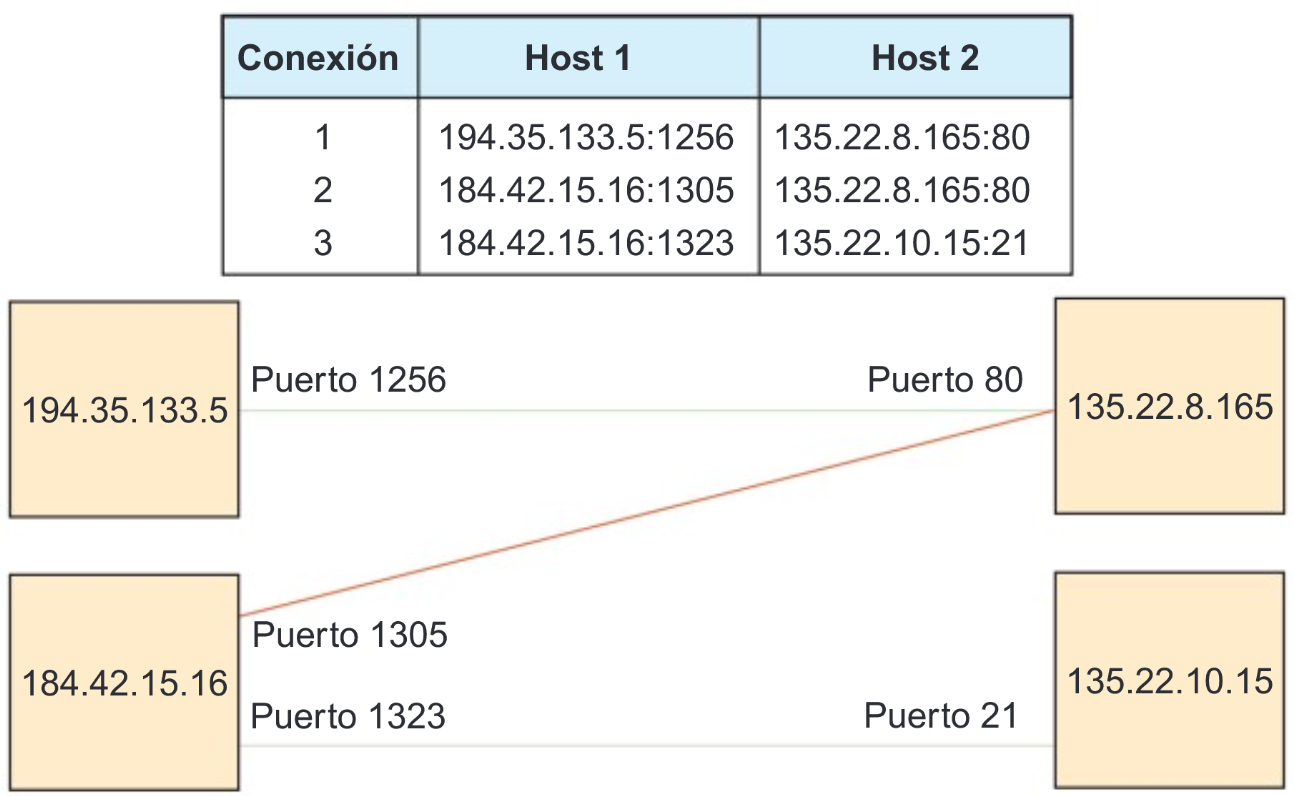
Task: Click the Puerto 1256 label
Action: tap(348, 380)
